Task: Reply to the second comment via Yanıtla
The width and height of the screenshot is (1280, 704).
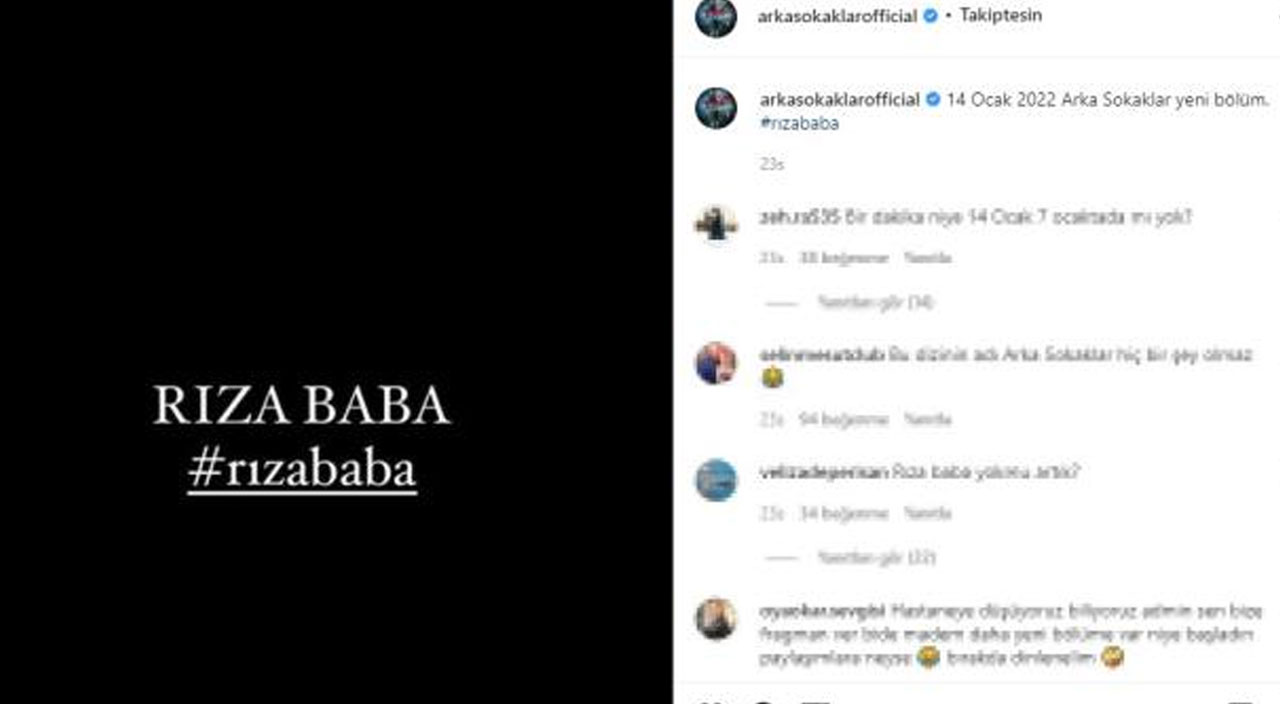Action: [x=928, y=420]
